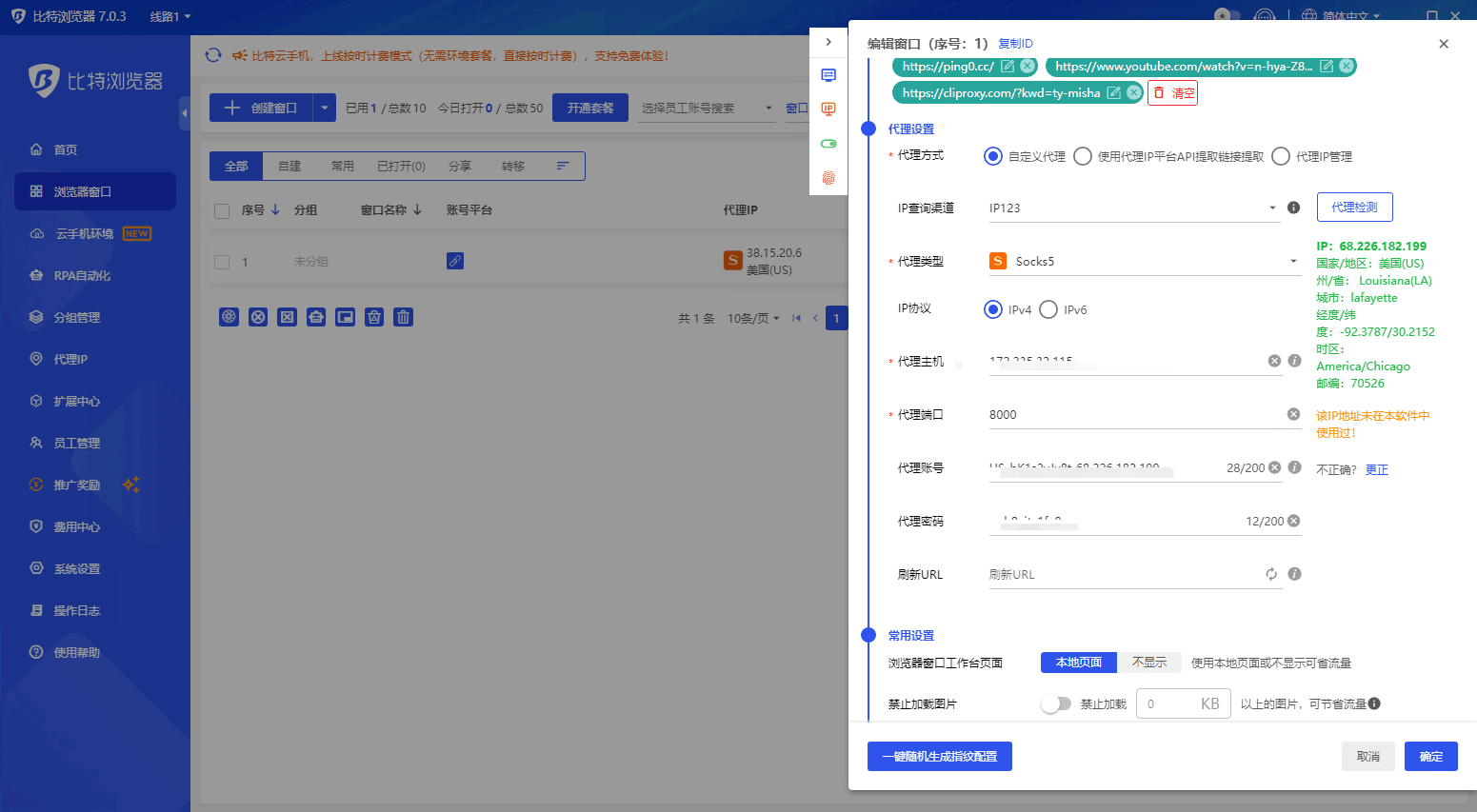Open the 代理类型 Socks5 dropdown
The width and height of the screenshot is (1477, 812).
[x=1145, y=261]
